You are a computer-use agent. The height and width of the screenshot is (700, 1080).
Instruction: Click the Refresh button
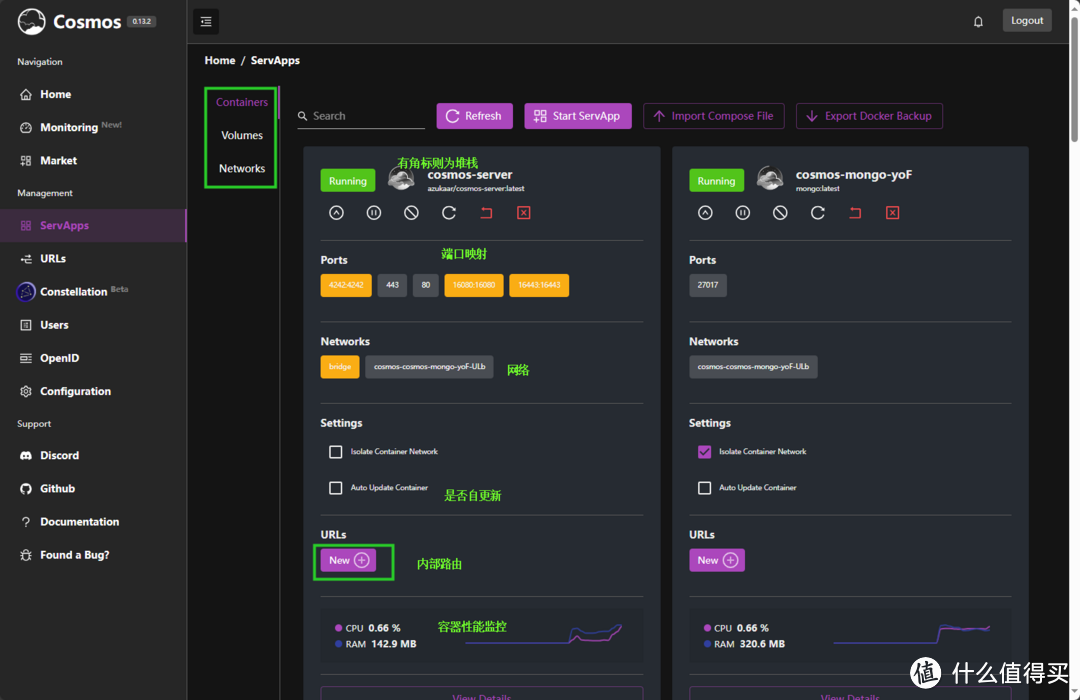point(475,116)
